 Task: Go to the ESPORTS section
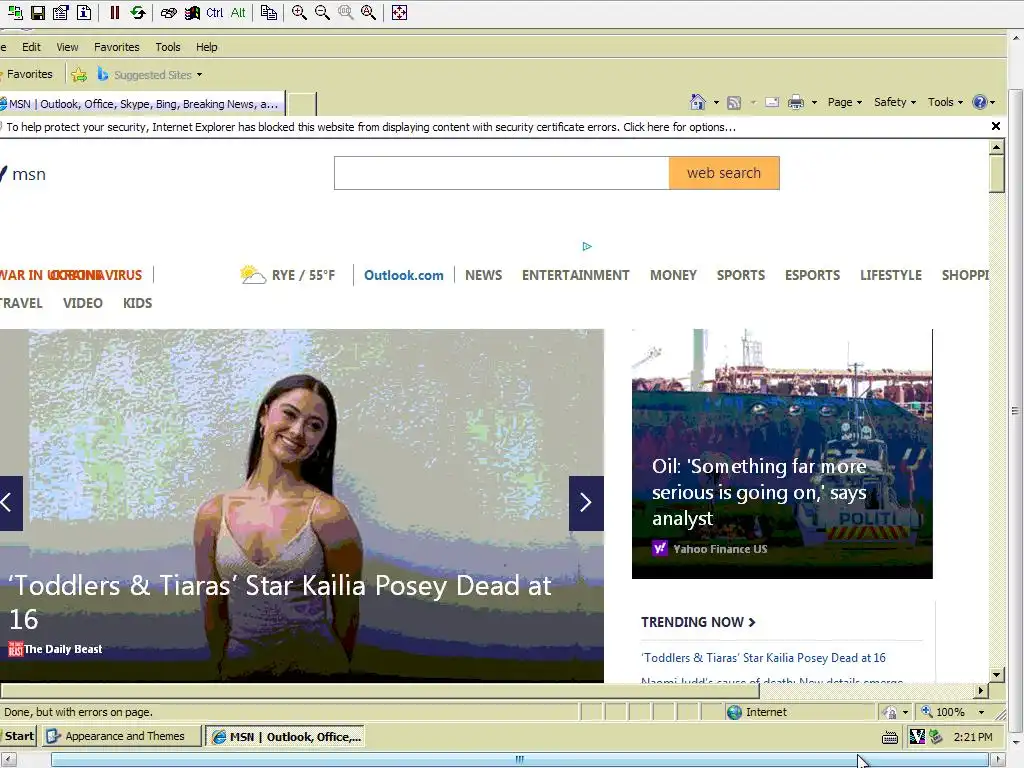point(812,276)
